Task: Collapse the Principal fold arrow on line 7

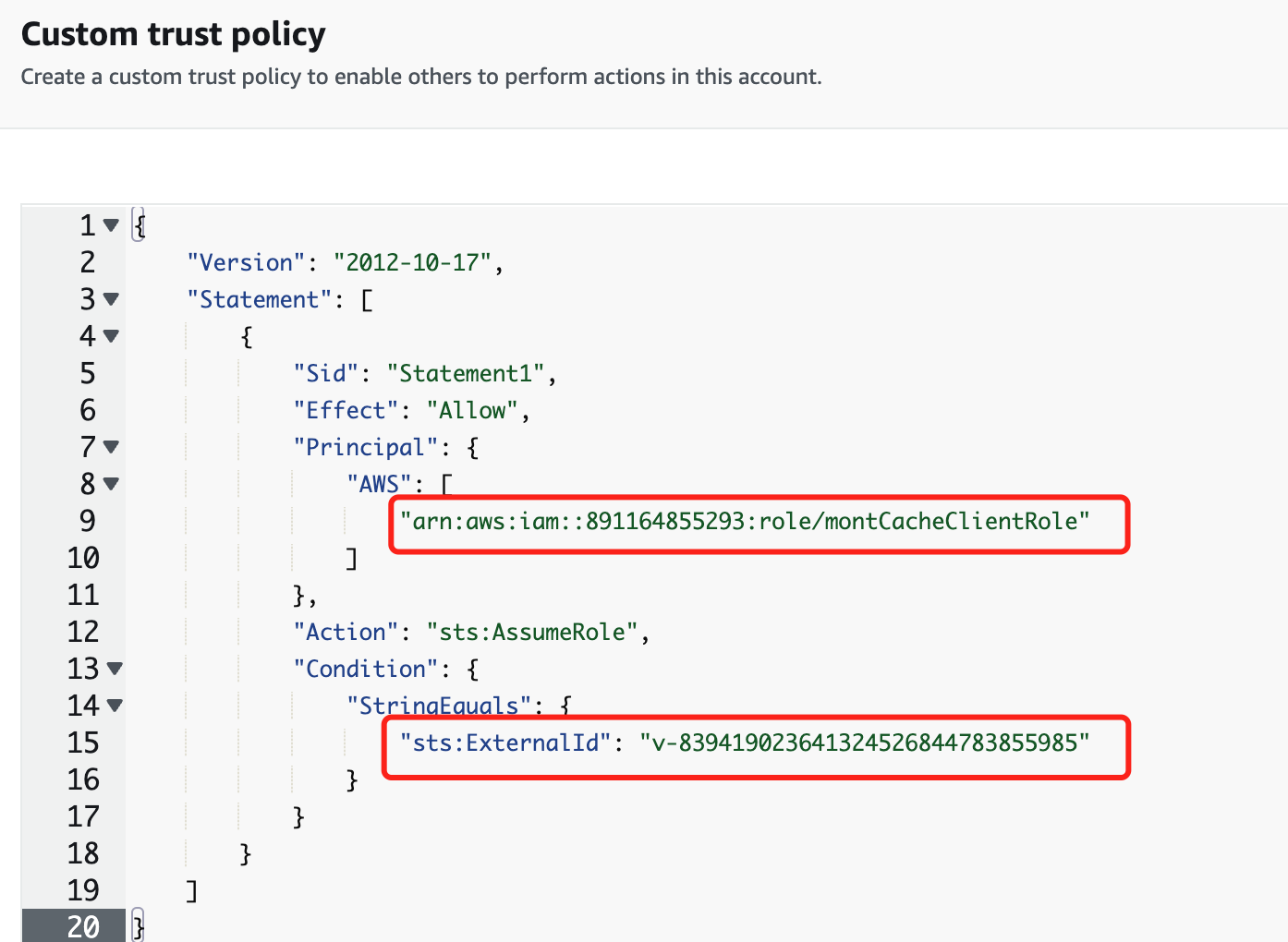Action: click(111, 447)
